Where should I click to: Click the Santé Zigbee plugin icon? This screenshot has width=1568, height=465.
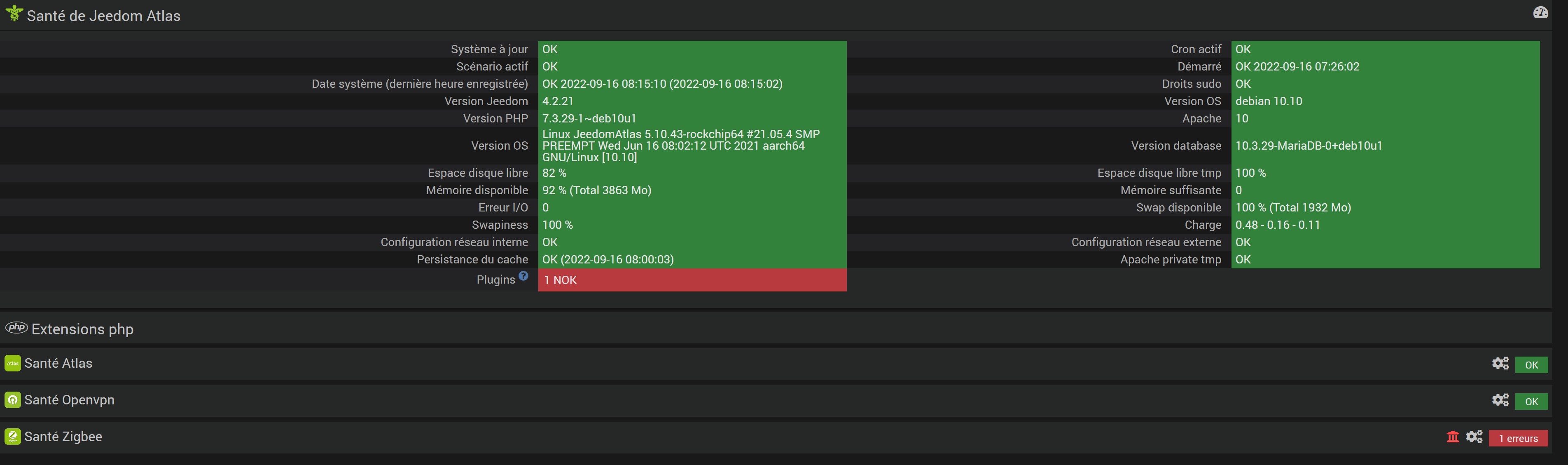click(13, 437)
